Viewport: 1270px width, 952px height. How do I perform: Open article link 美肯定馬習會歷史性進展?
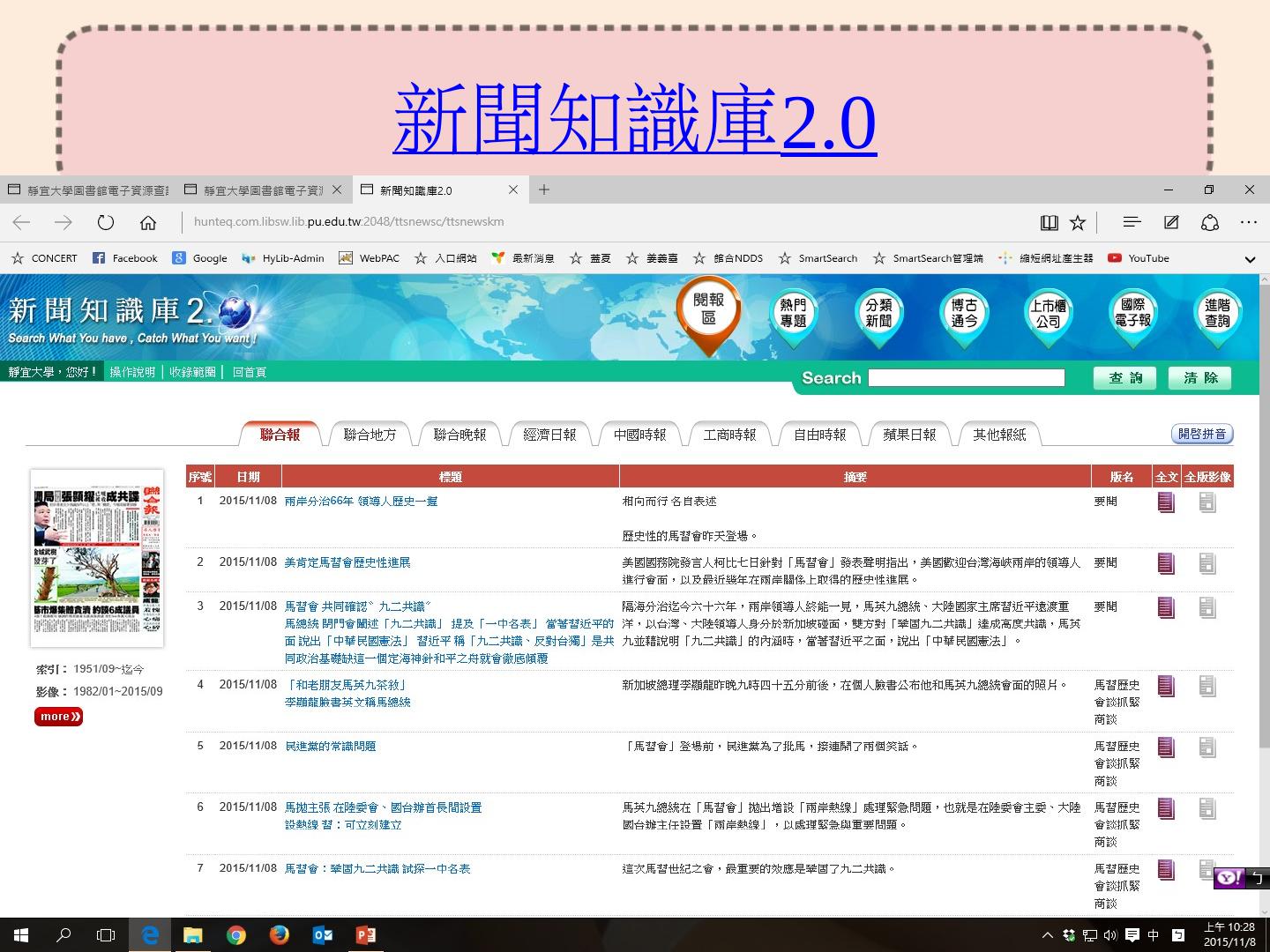(x=347, y=562)
